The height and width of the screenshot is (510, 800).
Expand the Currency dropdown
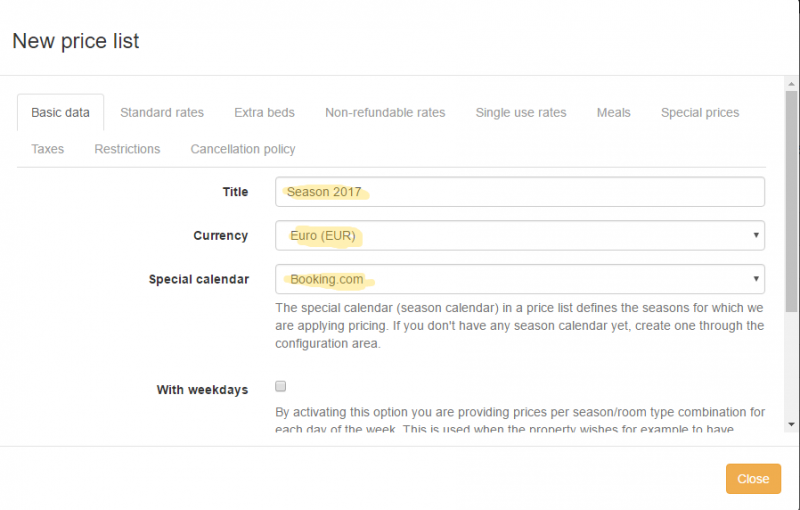[x=520, y=236]
